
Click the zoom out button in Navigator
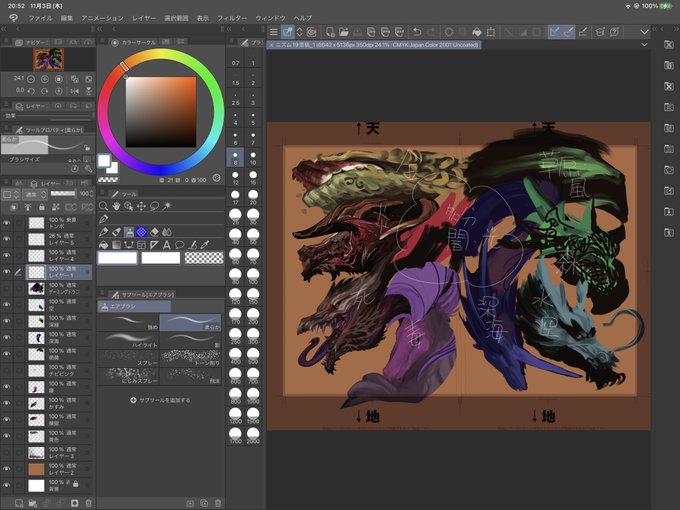pyautogui.click(x=33, y=77)
